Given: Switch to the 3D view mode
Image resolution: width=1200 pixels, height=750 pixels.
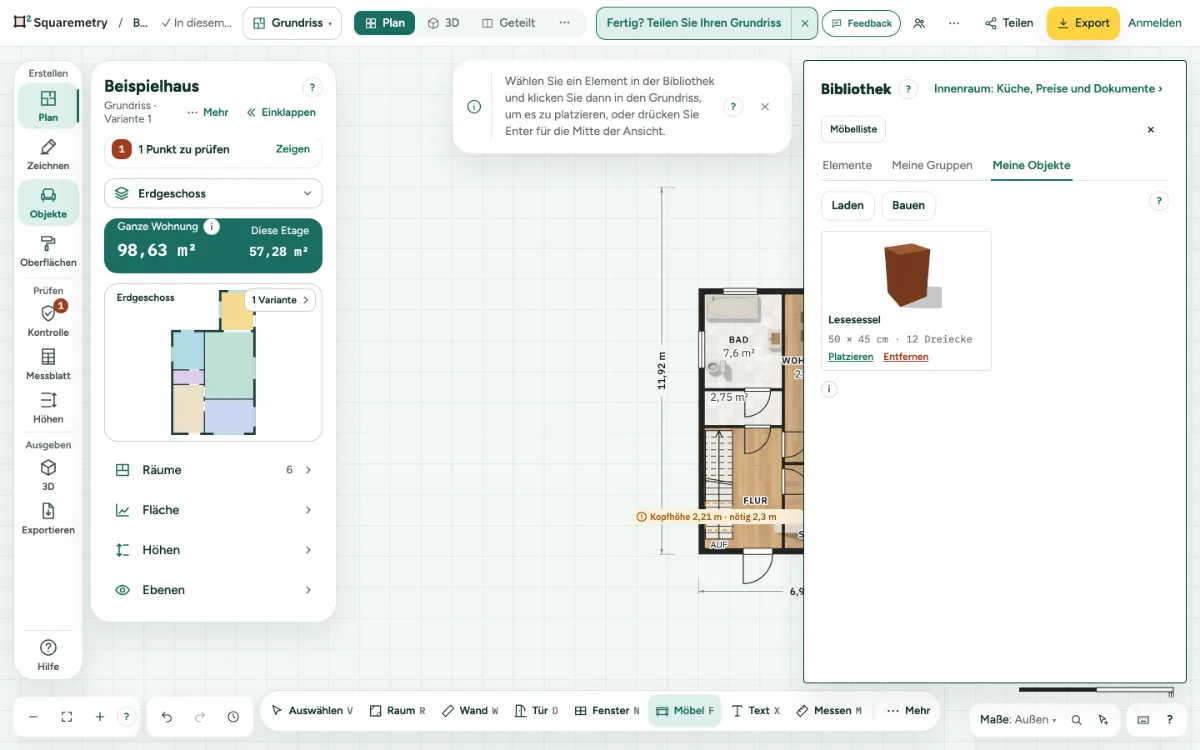Looking at the screenshot, I should (x=443, y=23).
